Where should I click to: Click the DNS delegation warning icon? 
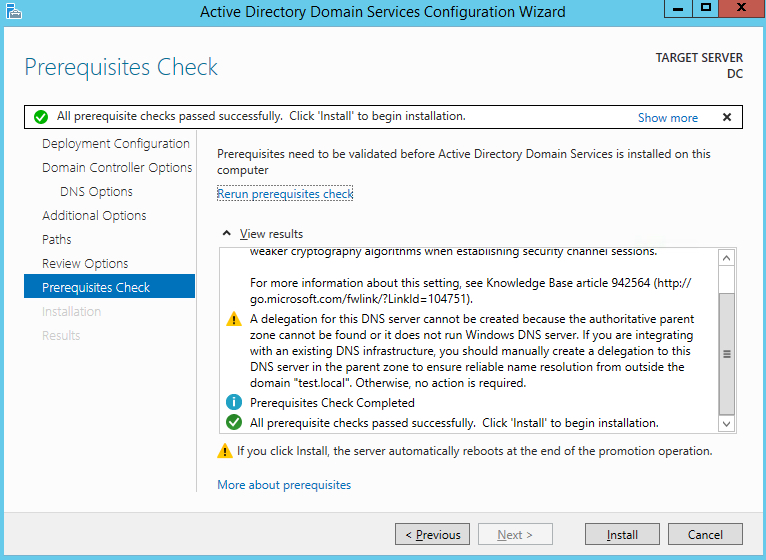click(x=234, y=319)
